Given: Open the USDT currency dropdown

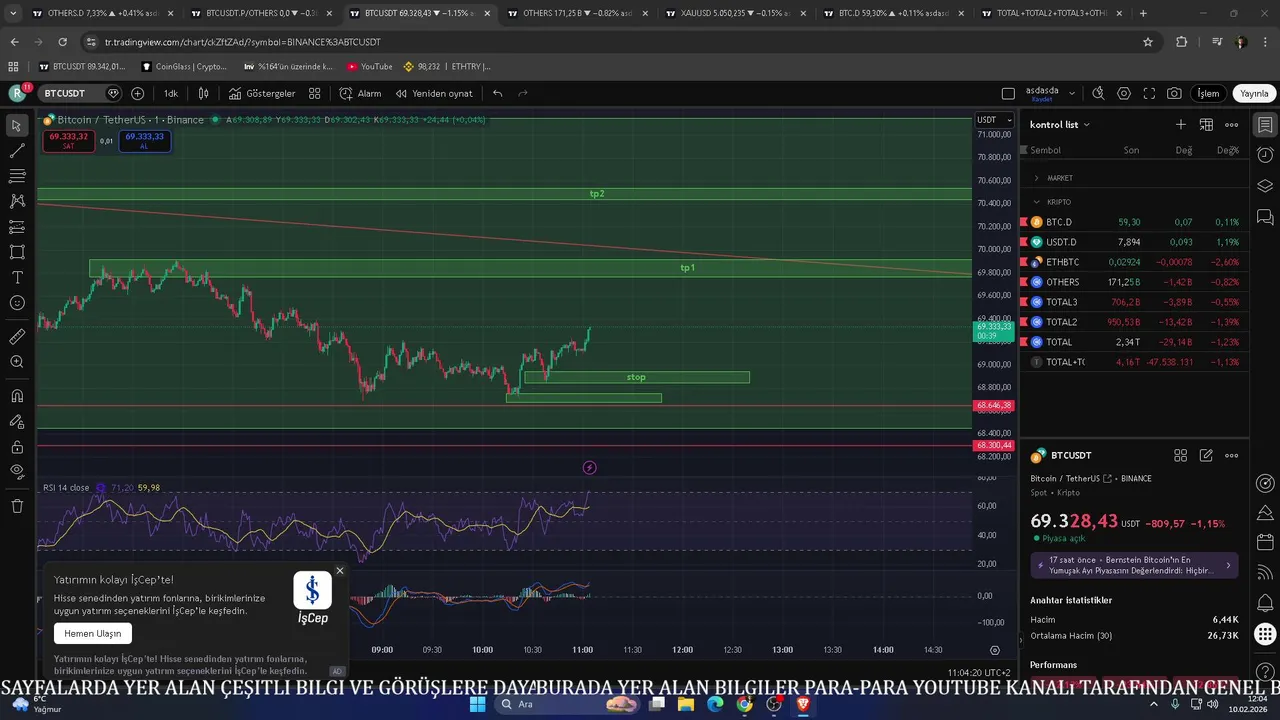Looking at the screenshot, I should 992,120.
